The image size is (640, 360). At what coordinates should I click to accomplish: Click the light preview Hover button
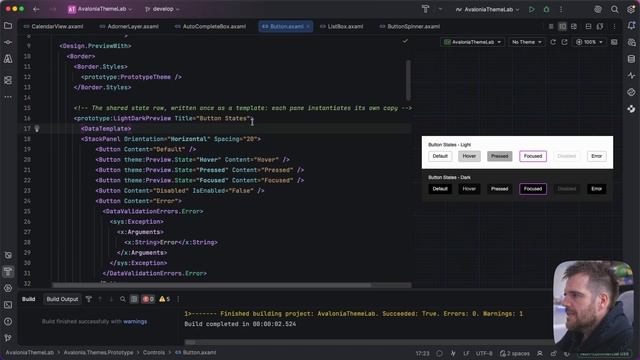pyautogui.click(x=469, y=156)
